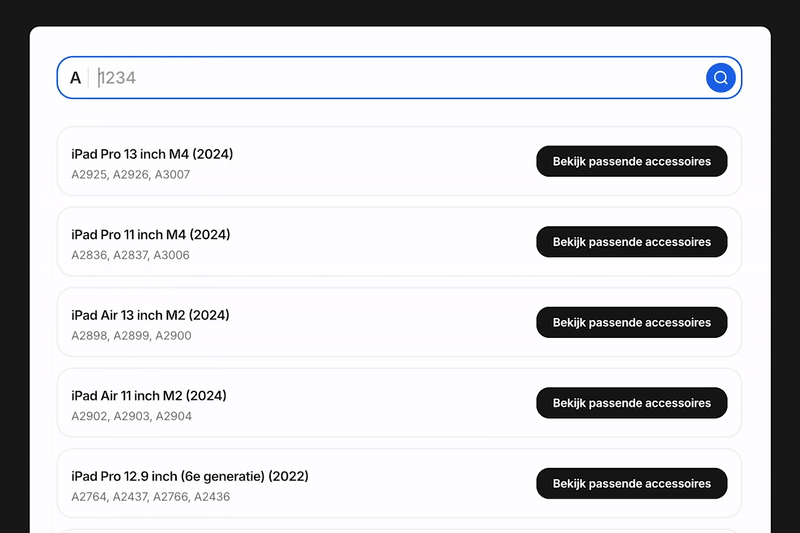
Task: Focus the model number search field
Action: pyautogui.click(x=399, y=78)
